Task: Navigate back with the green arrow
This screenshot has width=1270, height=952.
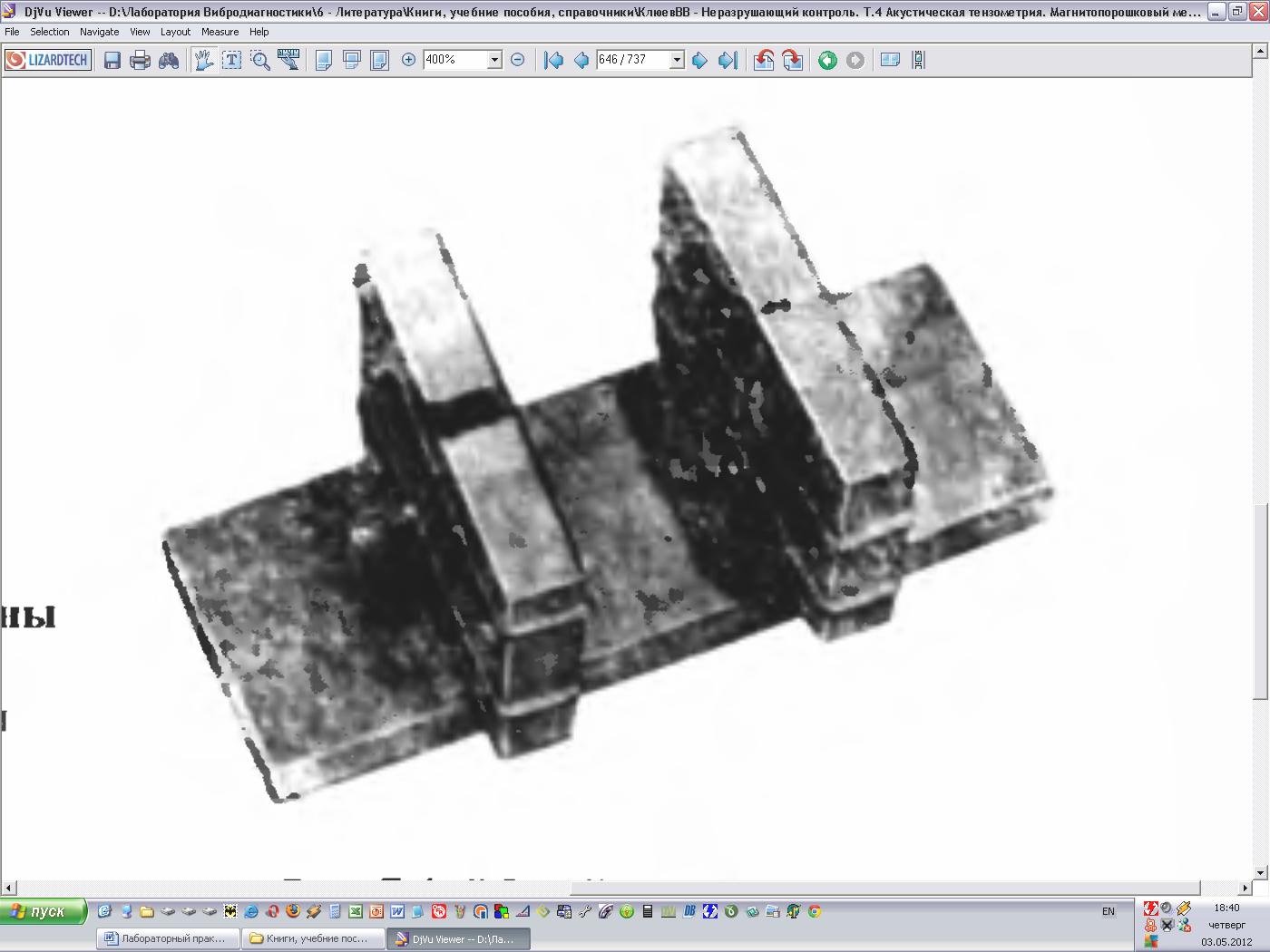Action: click(x=827, y=60)
